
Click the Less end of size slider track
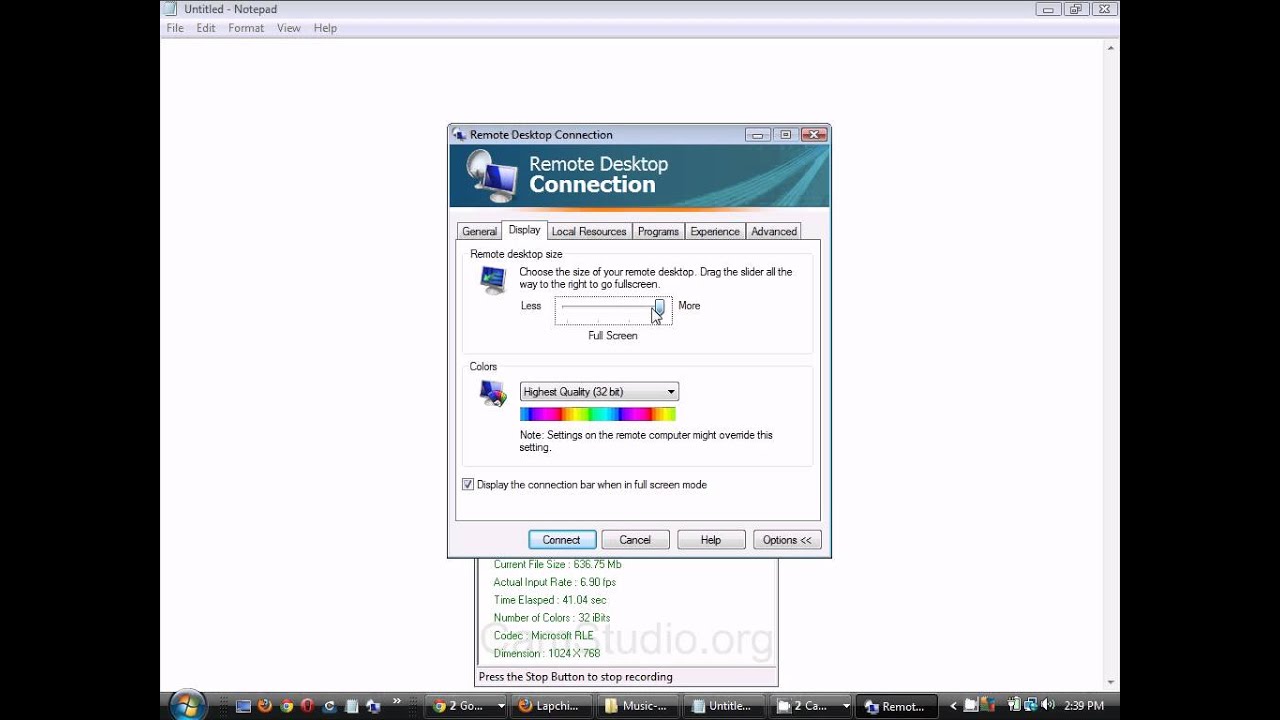564,308
